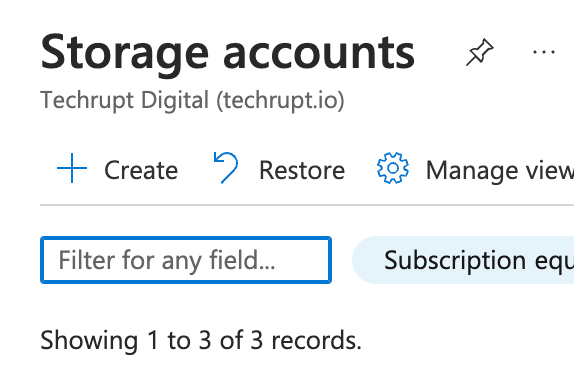Screen dimensions: 574x370
Task: Click the gear icon for Manage view
Action: tap(393, 168)
